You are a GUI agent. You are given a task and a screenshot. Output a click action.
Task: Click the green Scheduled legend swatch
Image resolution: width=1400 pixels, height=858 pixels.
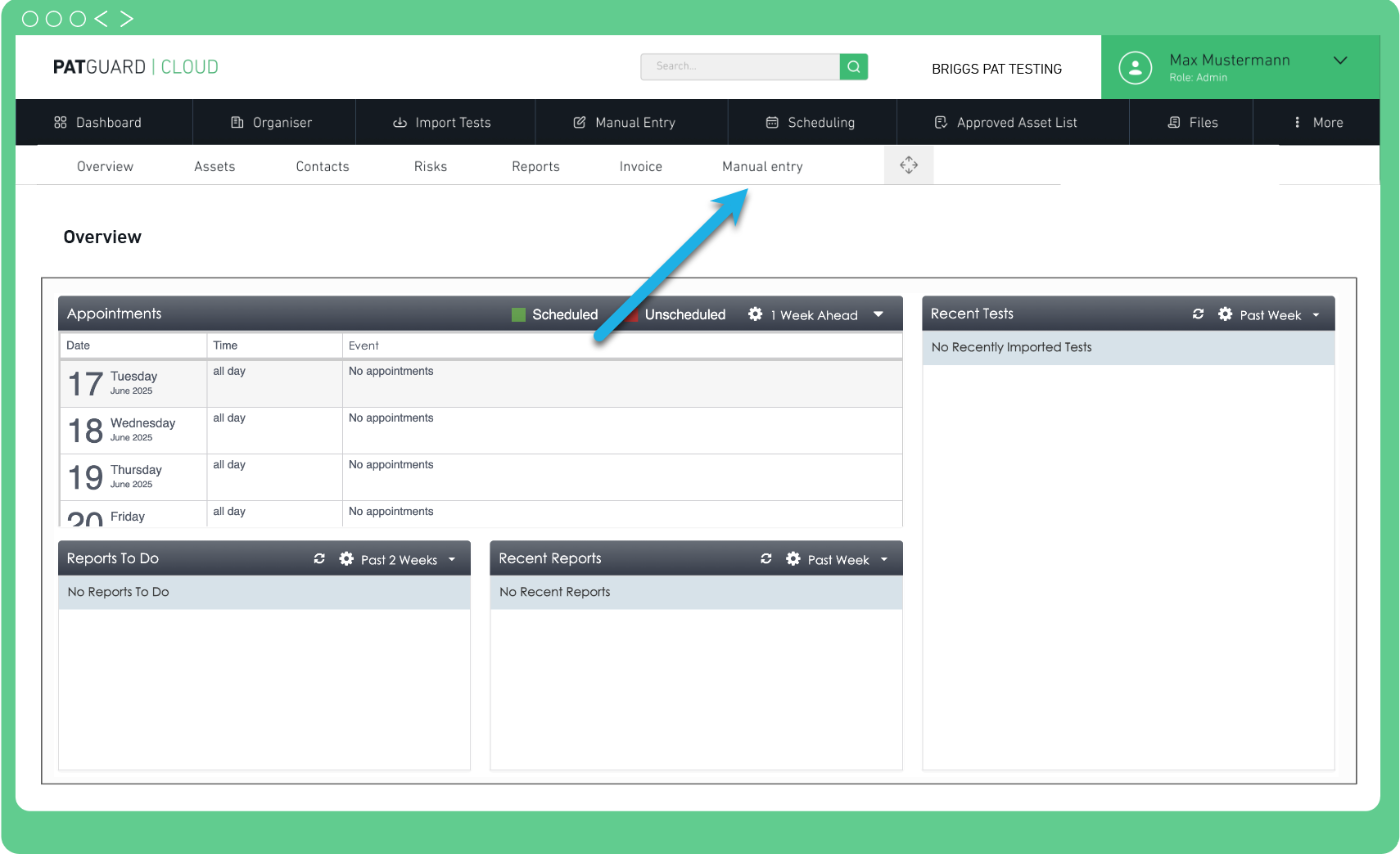tap(518, 314)
